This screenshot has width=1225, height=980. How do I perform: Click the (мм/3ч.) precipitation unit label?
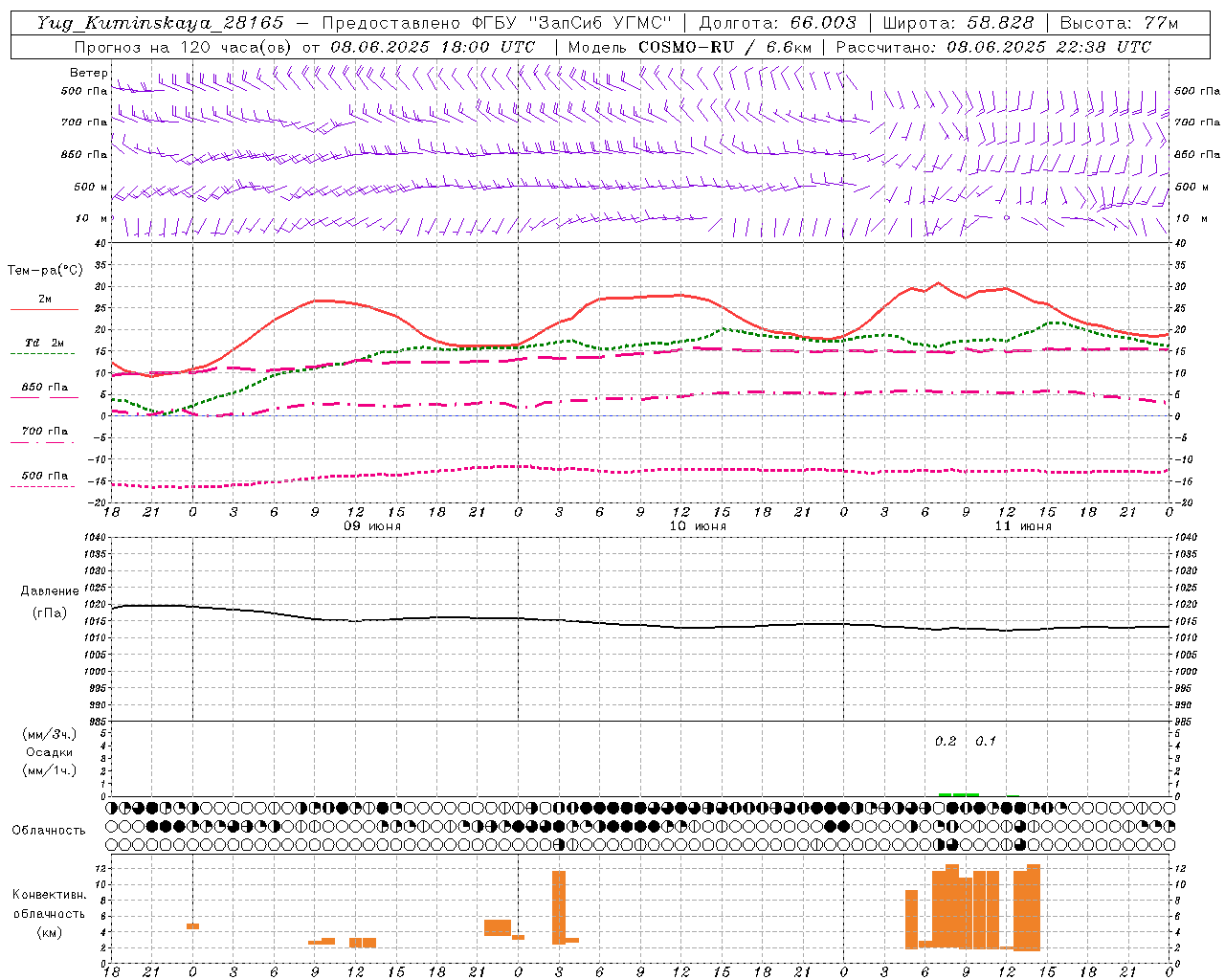click(x=50, y=734)
